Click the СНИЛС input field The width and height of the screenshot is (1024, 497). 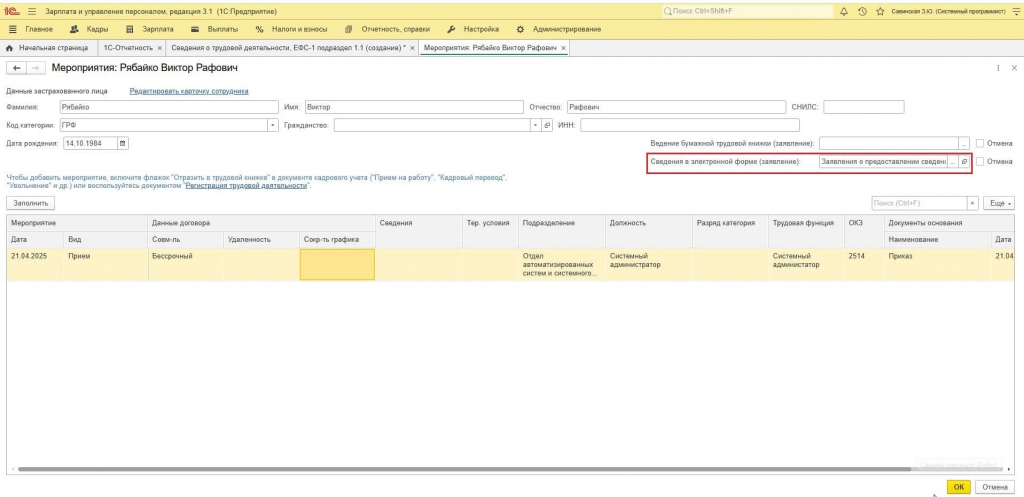pos(863,106)
